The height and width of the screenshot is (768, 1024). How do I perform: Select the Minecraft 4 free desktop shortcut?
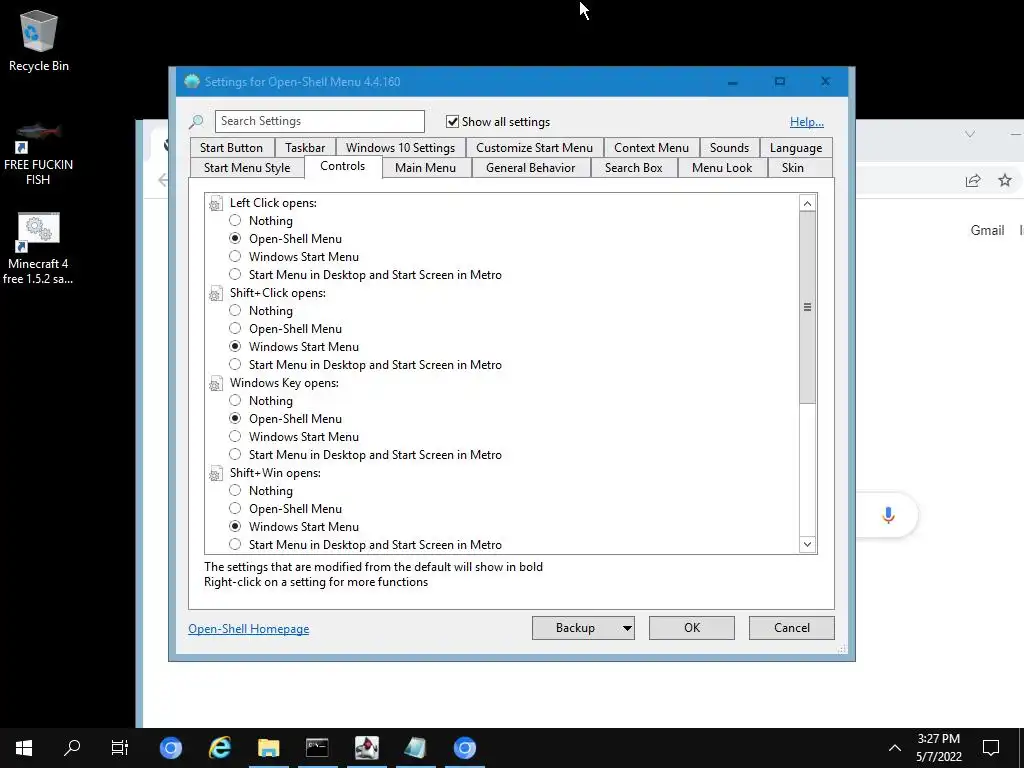38,249
